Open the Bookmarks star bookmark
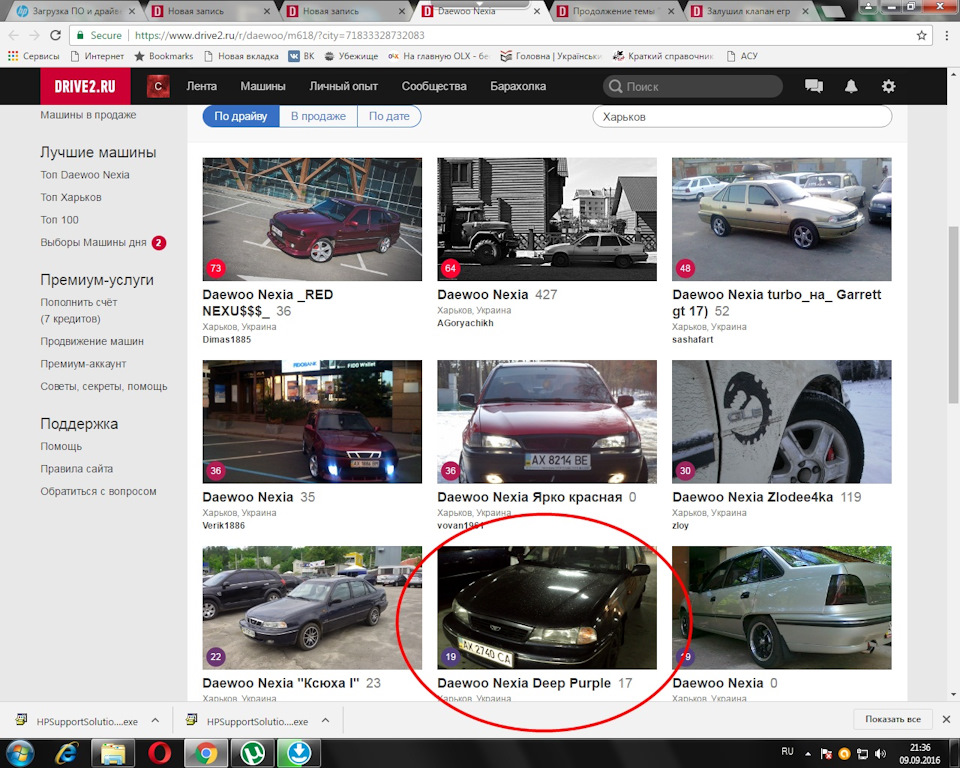Screen dimensions: 960x768 point(163,56)
